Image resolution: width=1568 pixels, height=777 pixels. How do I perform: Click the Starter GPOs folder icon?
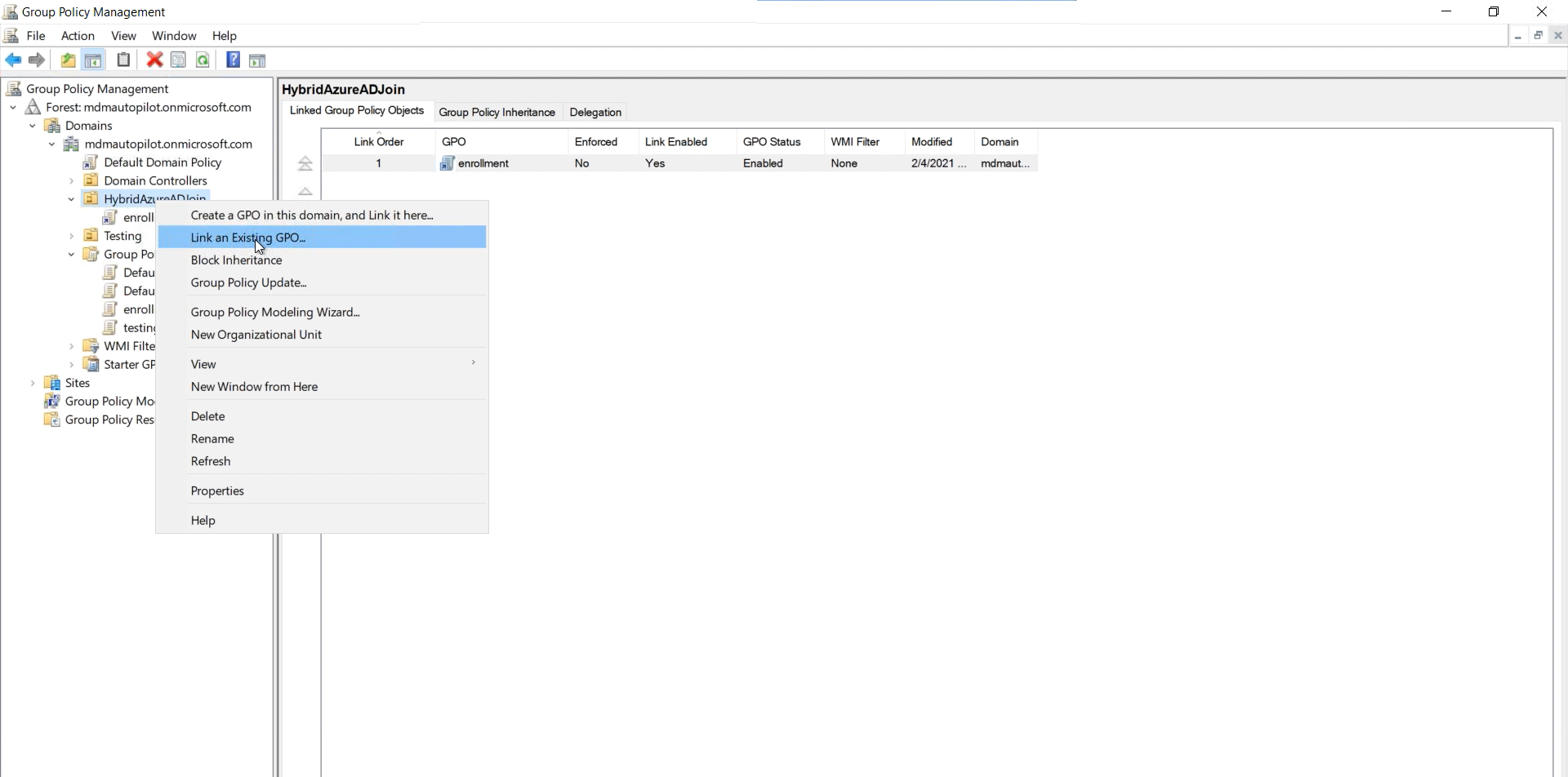tap(91, 364)
